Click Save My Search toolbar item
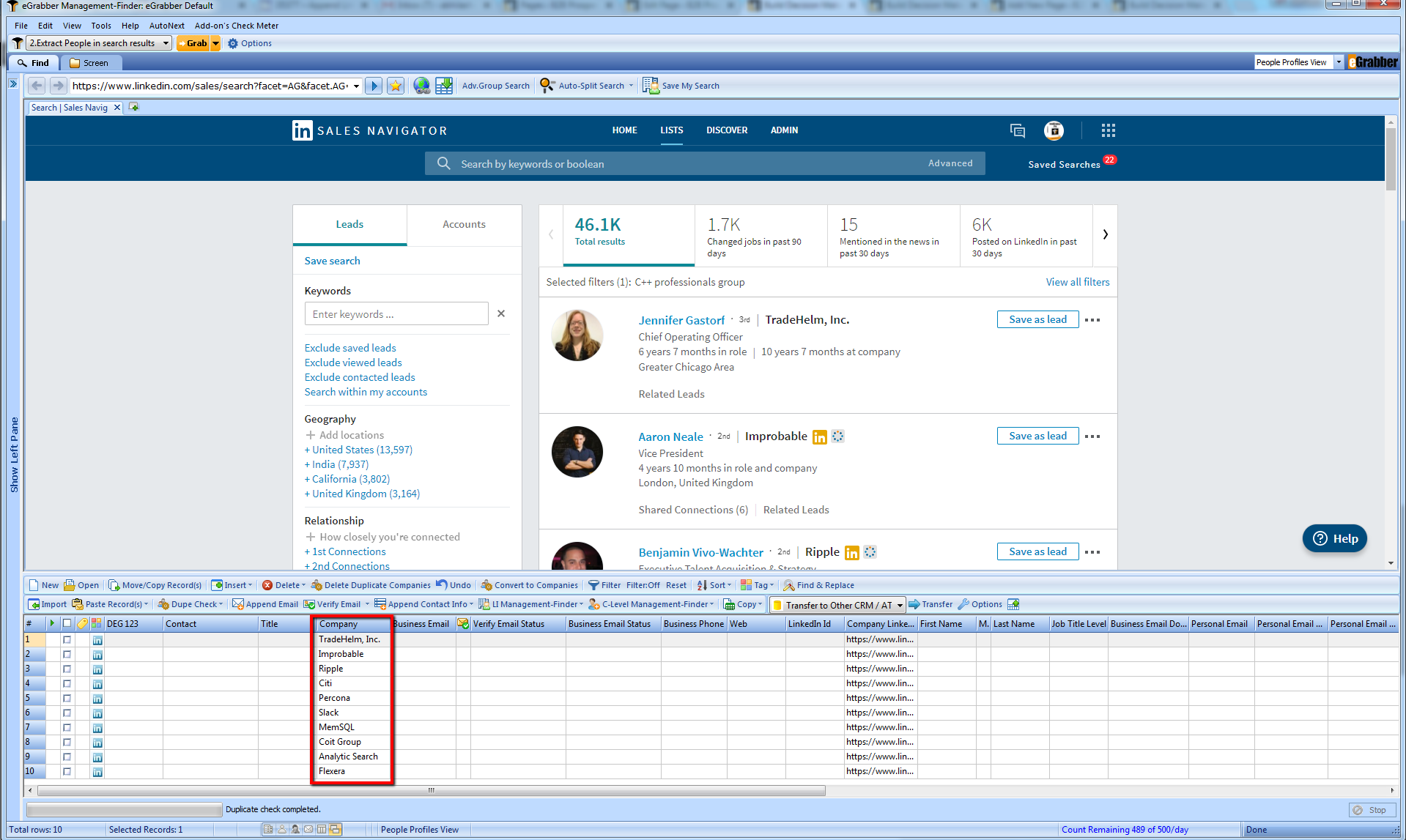1406x840 pixels. click(681, 86)
